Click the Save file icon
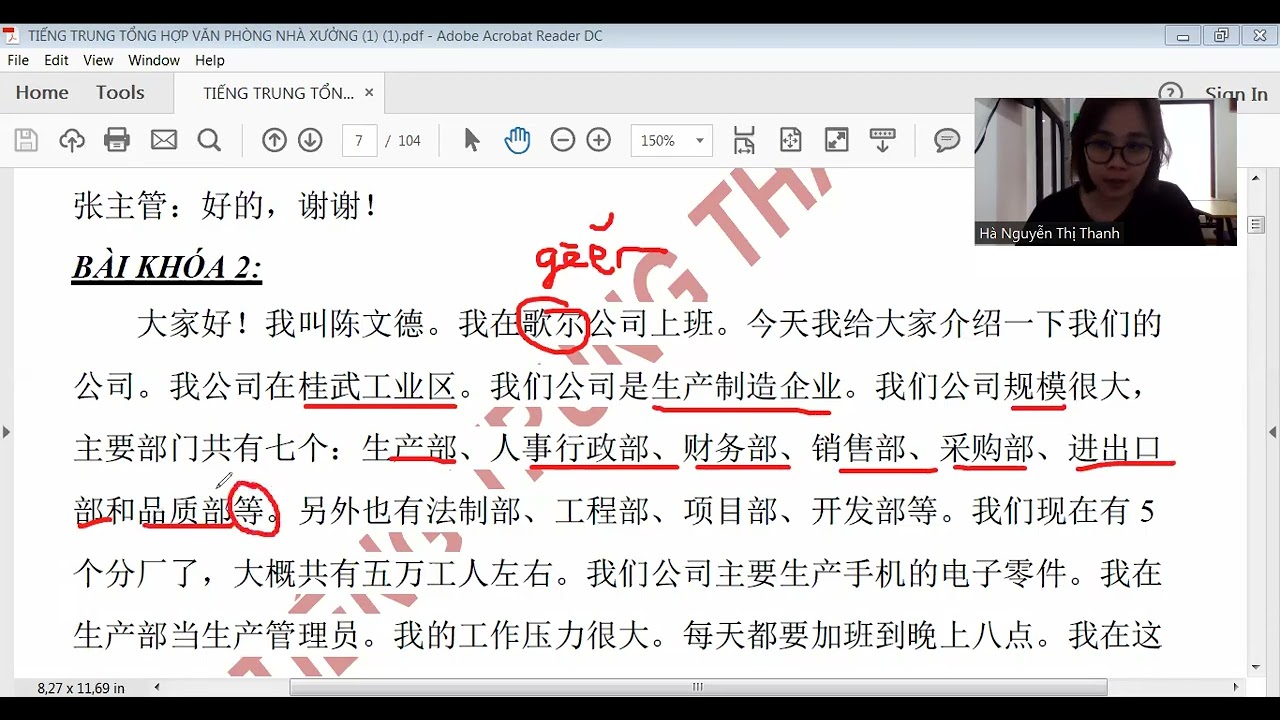This screenshot has height=720, width=1280. coord(26,141)
